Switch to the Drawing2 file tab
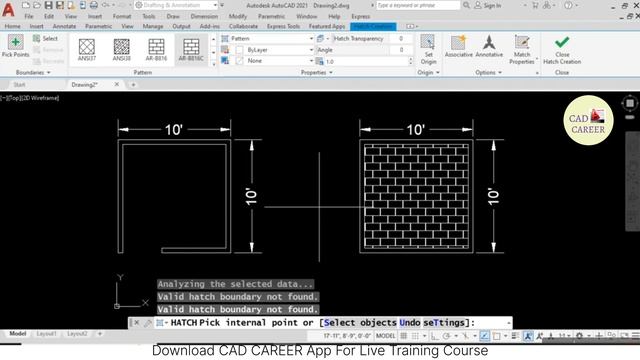 (84, 84)
